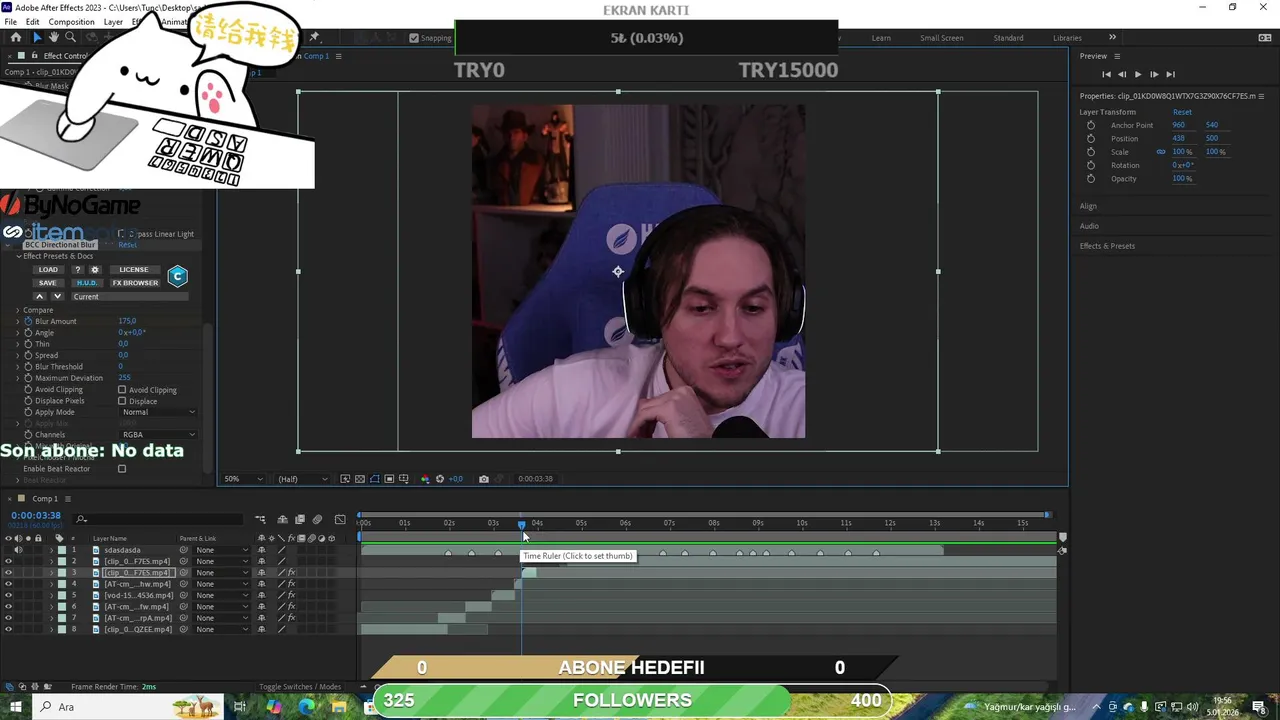Open the Channels RGBA dropdown
This screenshot has width=1280, height=720.
[158, 435]
